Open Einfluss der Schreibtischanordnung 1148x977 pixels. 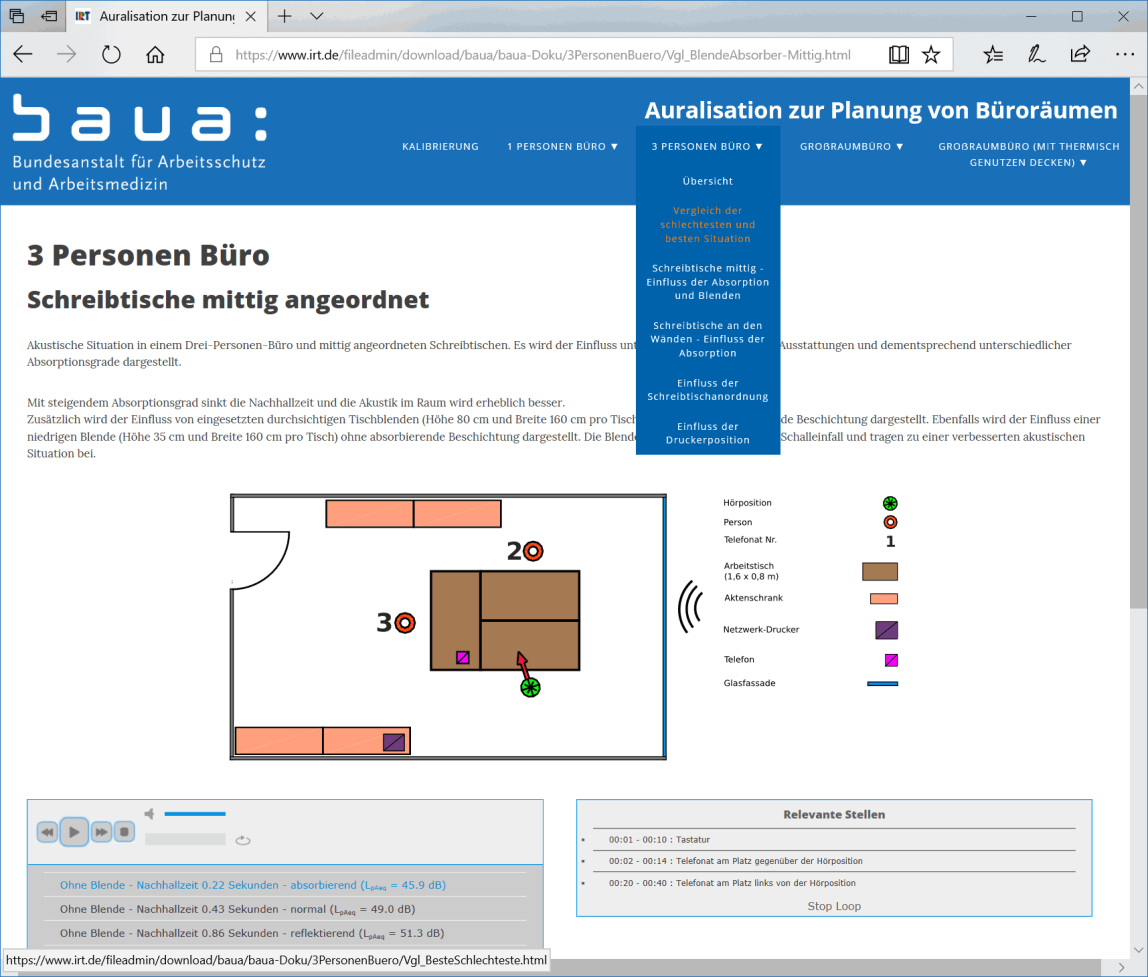coord(707,390)
